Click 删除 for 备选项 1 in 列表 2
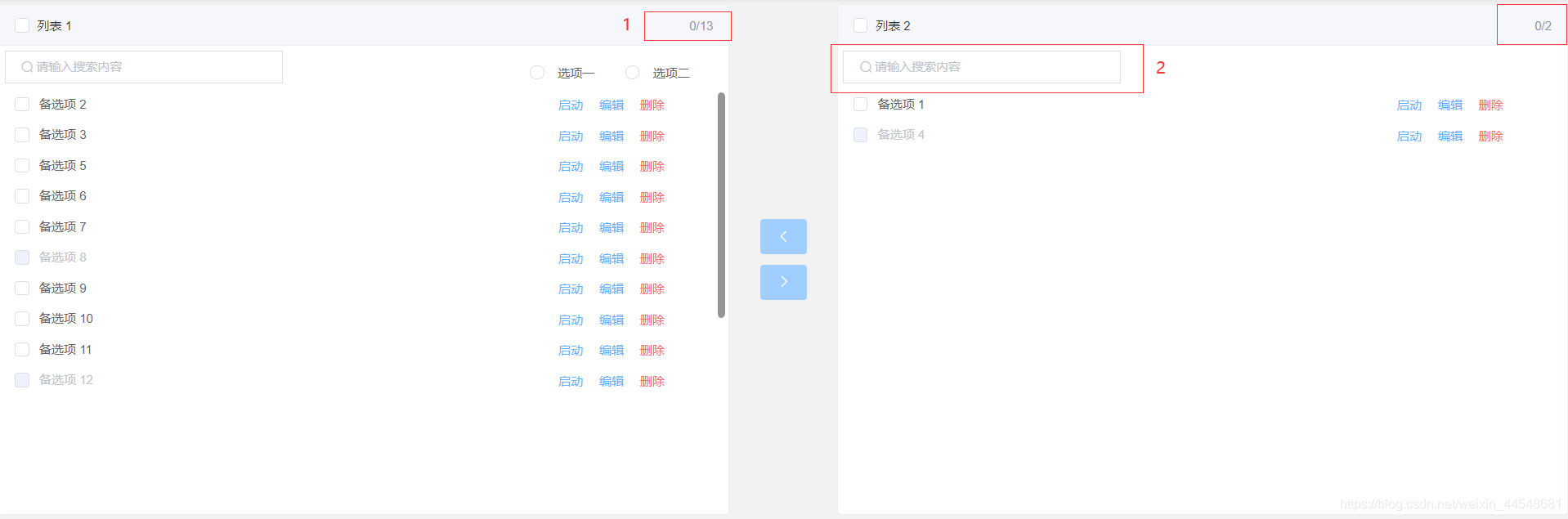The height and width of the screenshot is (519, 1568). 1491,105
